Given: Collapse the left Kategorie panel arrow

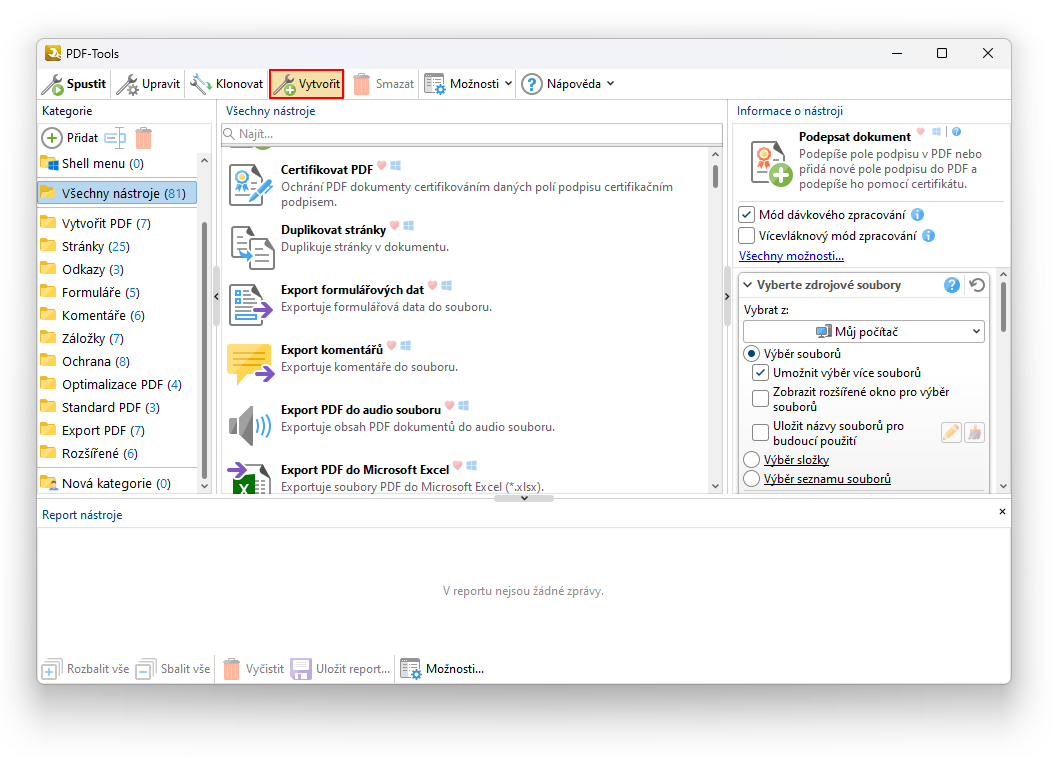Looking at the screenshot, I should click(x=216, y=296).
